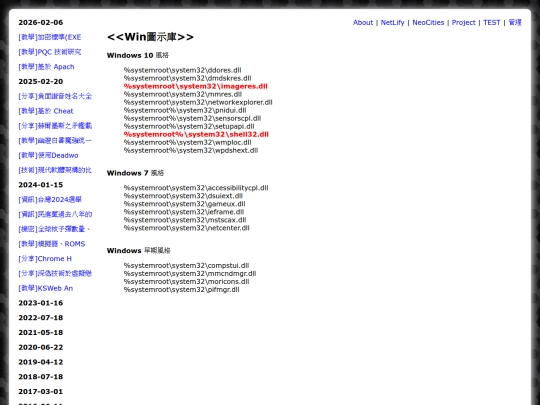Screen dimensions: 540x405
Task: Open the About link in top navigation
Action: point(363,22)
